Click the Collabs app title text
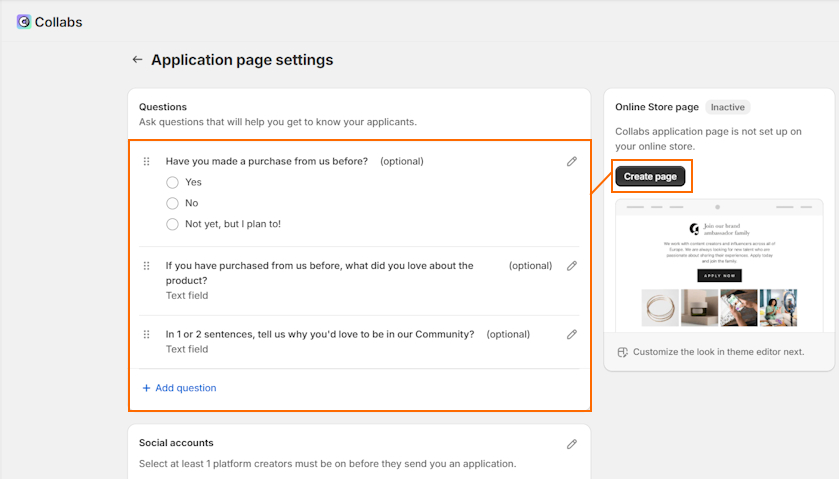The height and width of the screenshot is (479, 839). coord(58,22)
